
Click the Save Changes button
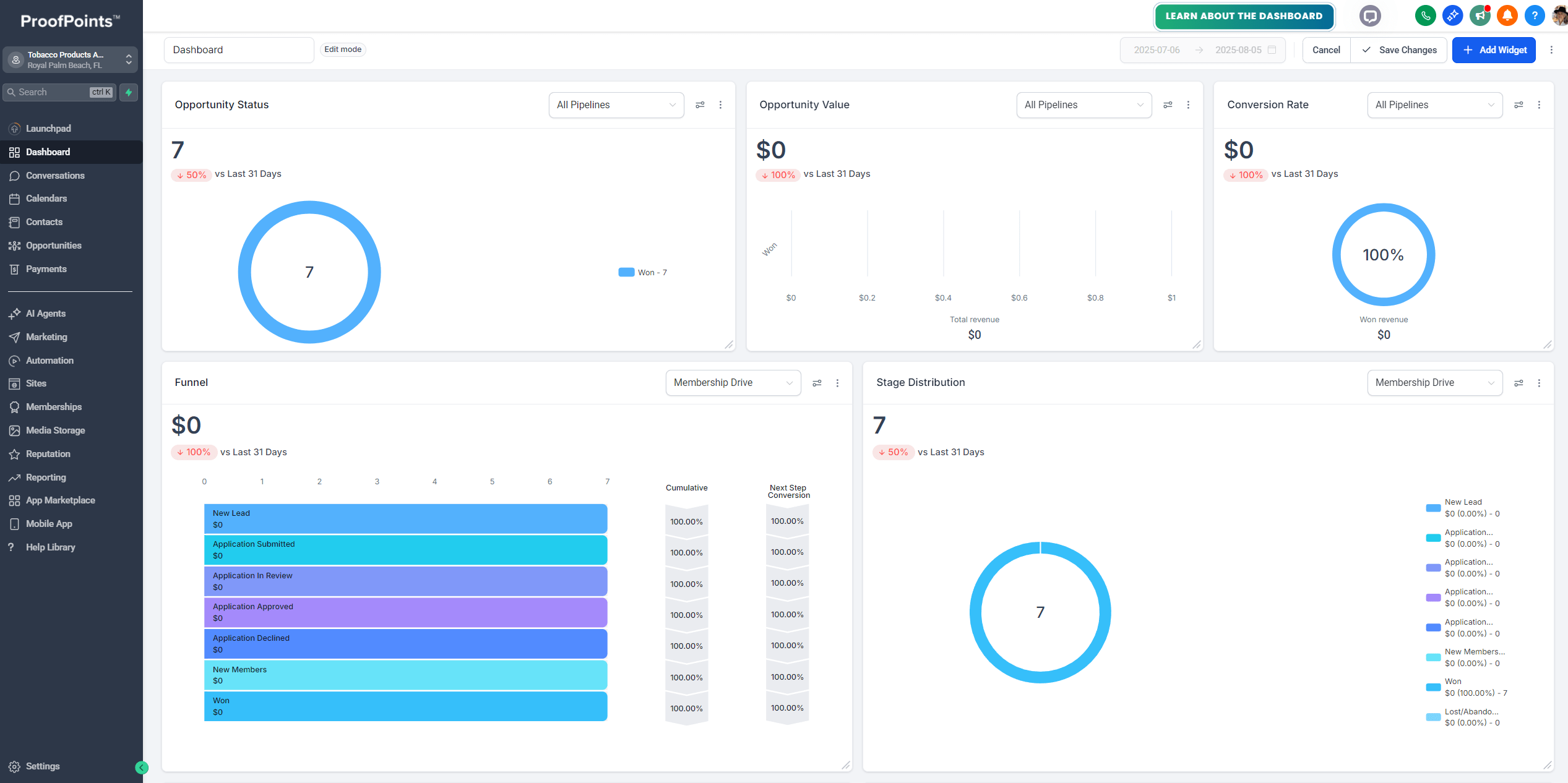pos(1399,50)
